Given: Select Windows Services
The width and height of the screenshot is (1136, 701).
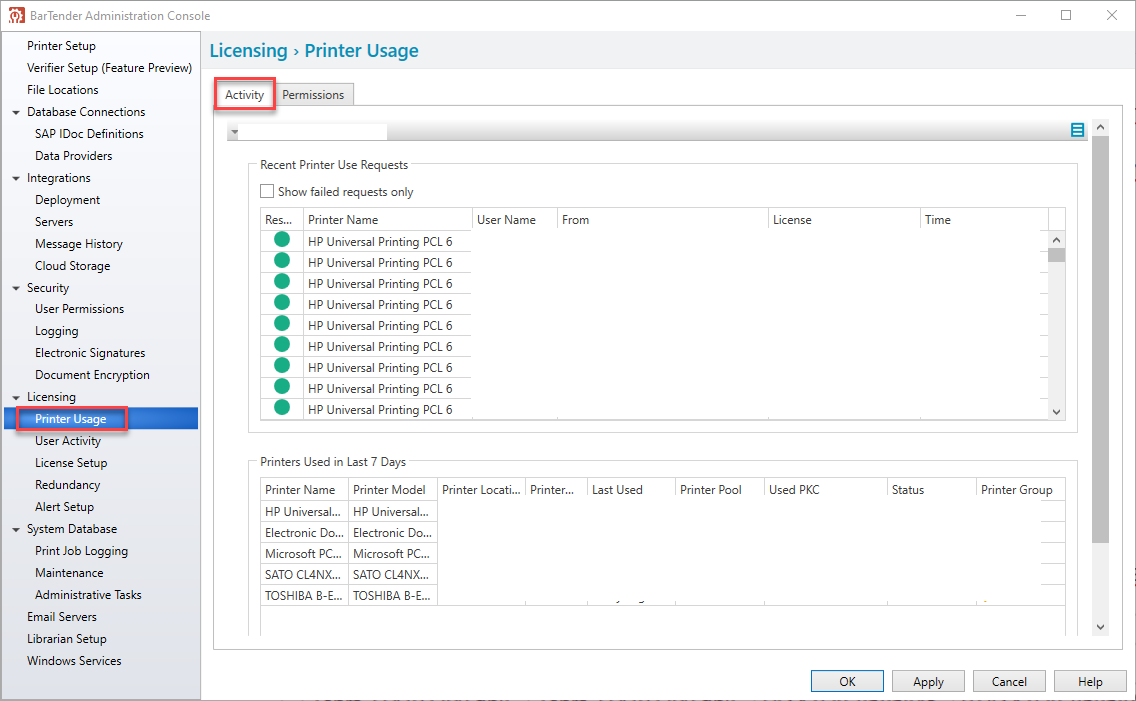Looking at the screenshot, I should 74,661.
